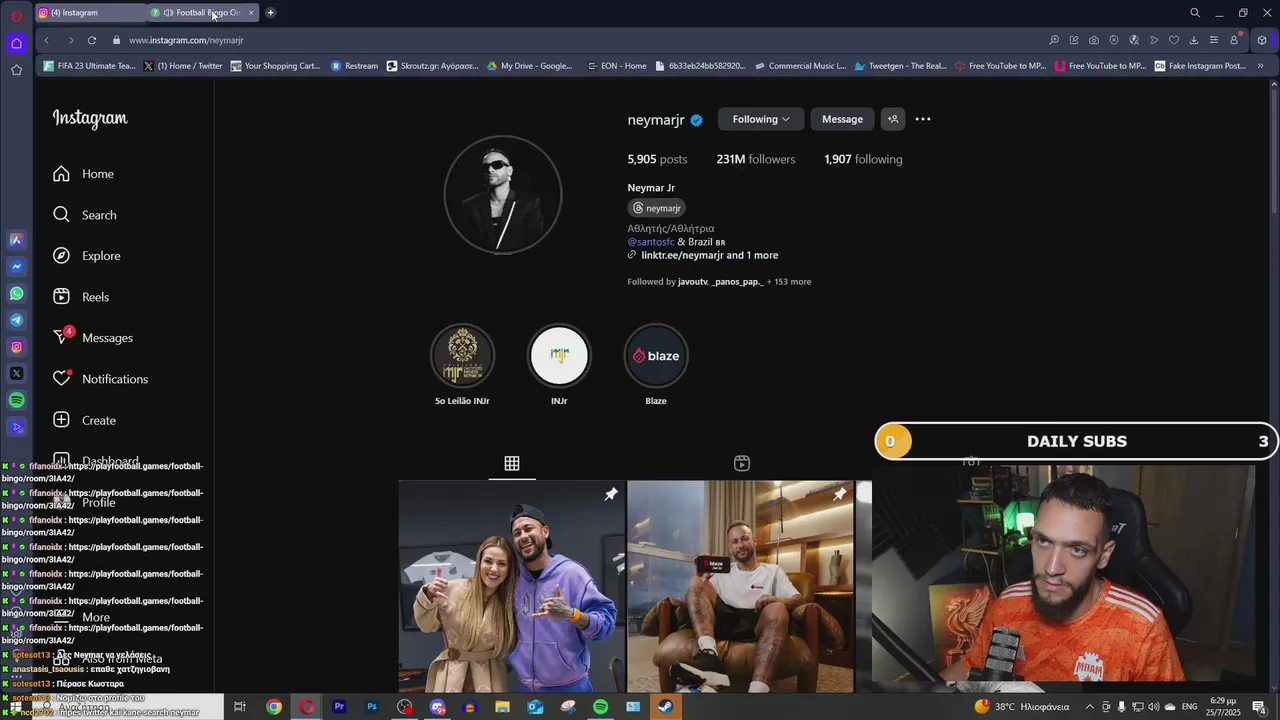Open Opera sidebar Spotify icon

16,400
